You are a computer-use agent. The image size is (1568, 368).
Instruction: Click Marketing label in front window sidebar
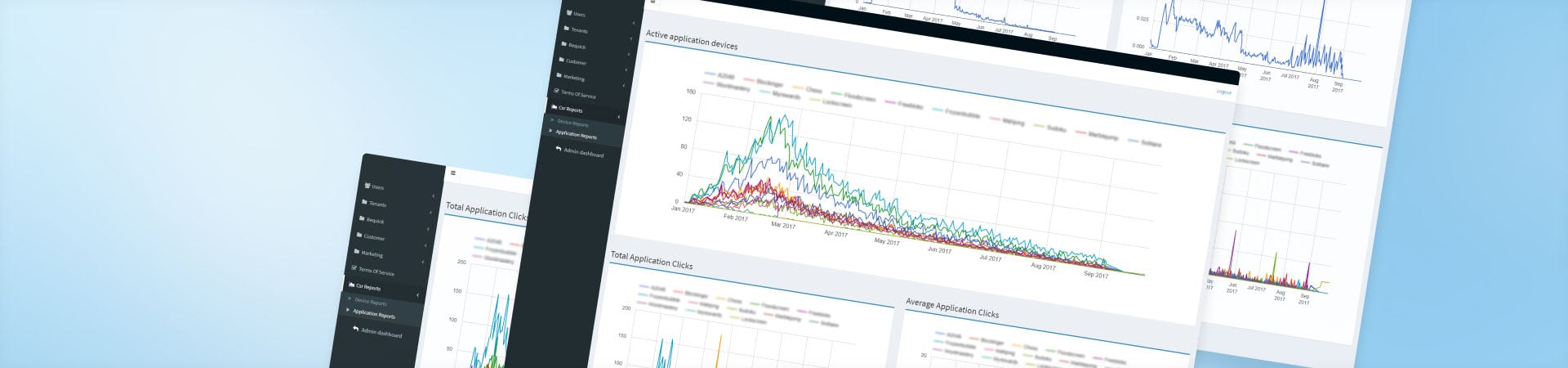pyautogui.click(x=574, y=78)
